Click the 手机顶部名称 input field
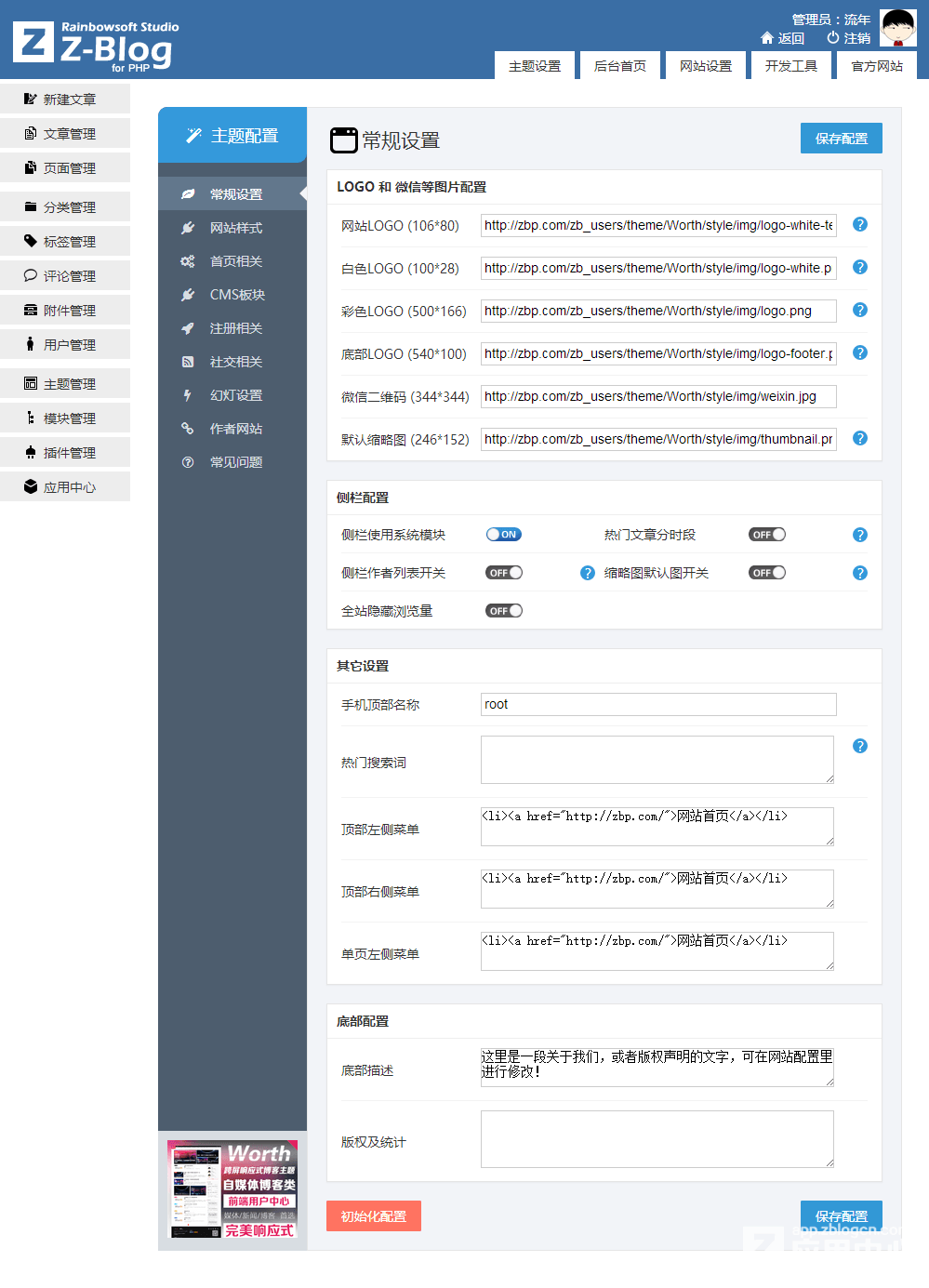Screen dimensions: 929x1288 [658, 704]
